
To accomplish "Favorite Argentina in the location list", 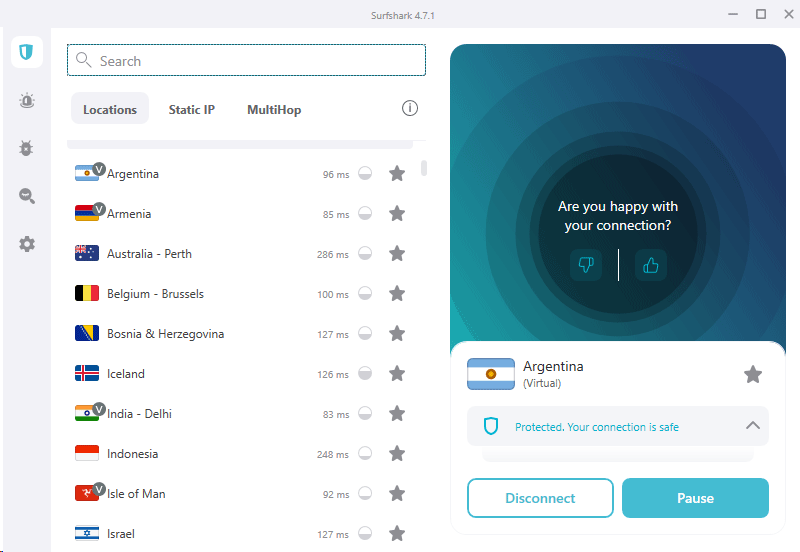I will (397, 173).
